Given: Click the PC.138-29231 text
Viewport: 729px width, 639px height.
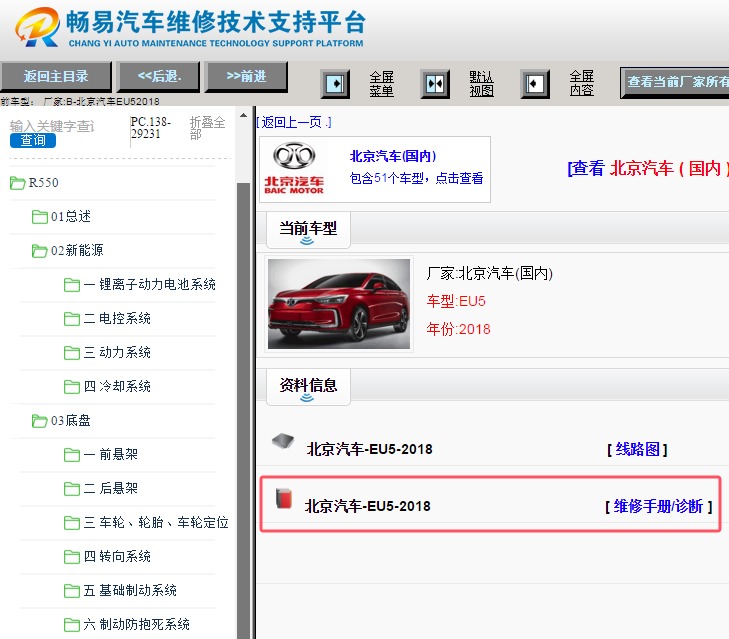Looking at the screenshot, I should tap(151, 128).
